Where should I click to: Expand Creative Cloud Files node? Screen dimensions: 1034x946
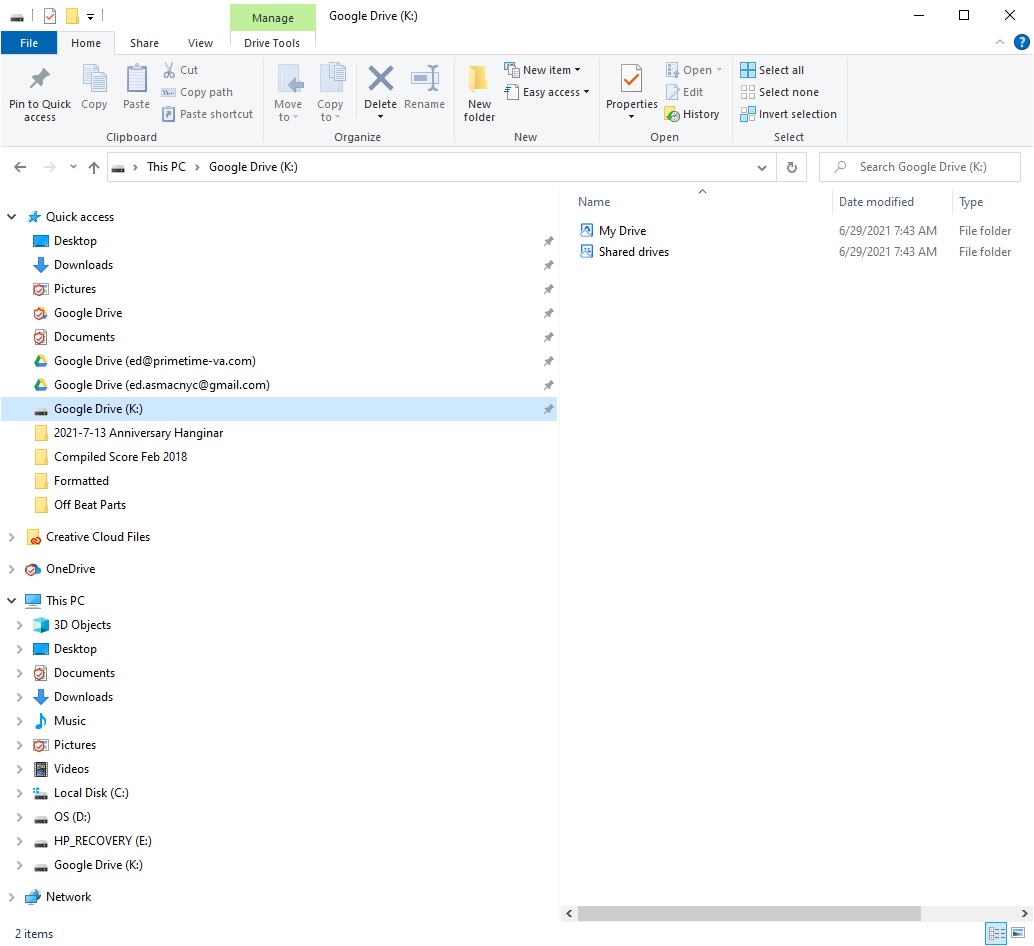(11, 537)
